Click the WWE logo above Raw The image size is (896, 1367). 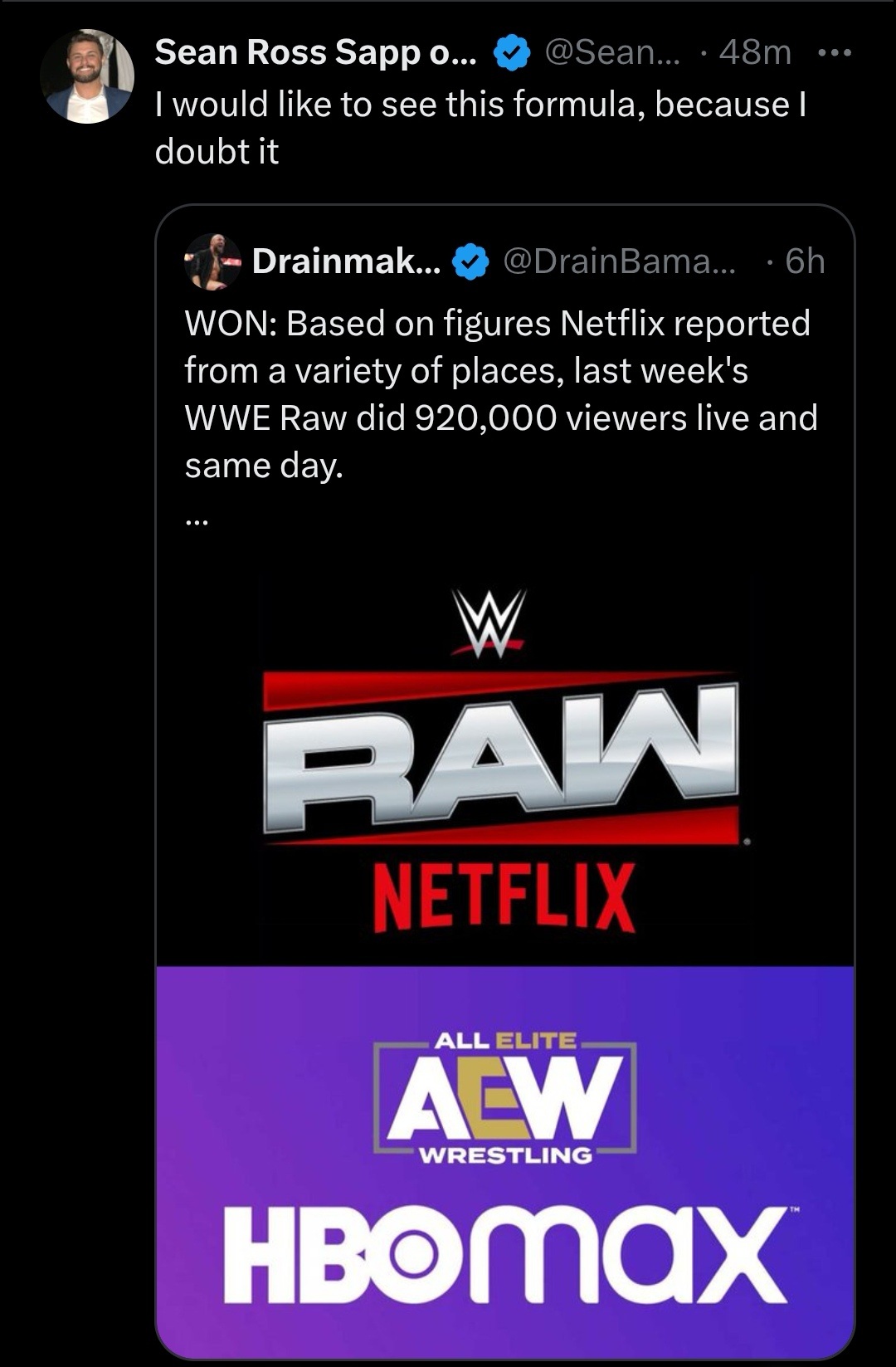(x=488, y=623)
